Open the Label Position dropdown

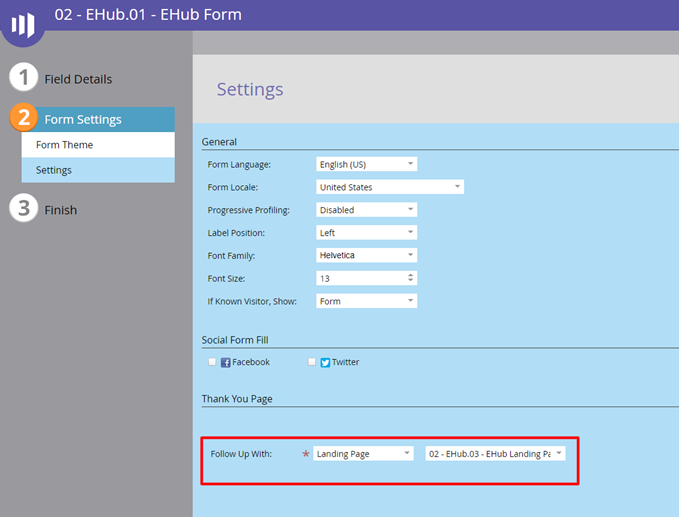[x=366, y=233]
